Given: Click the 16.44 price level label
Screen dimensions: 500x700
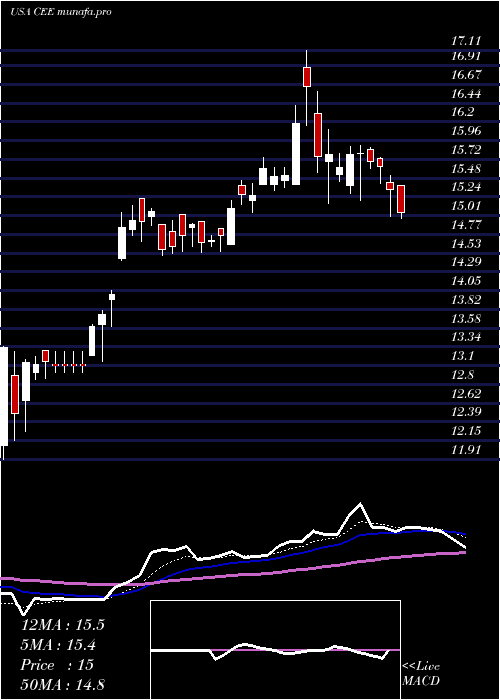Looking at the screenshot, I should pos(466,94).
